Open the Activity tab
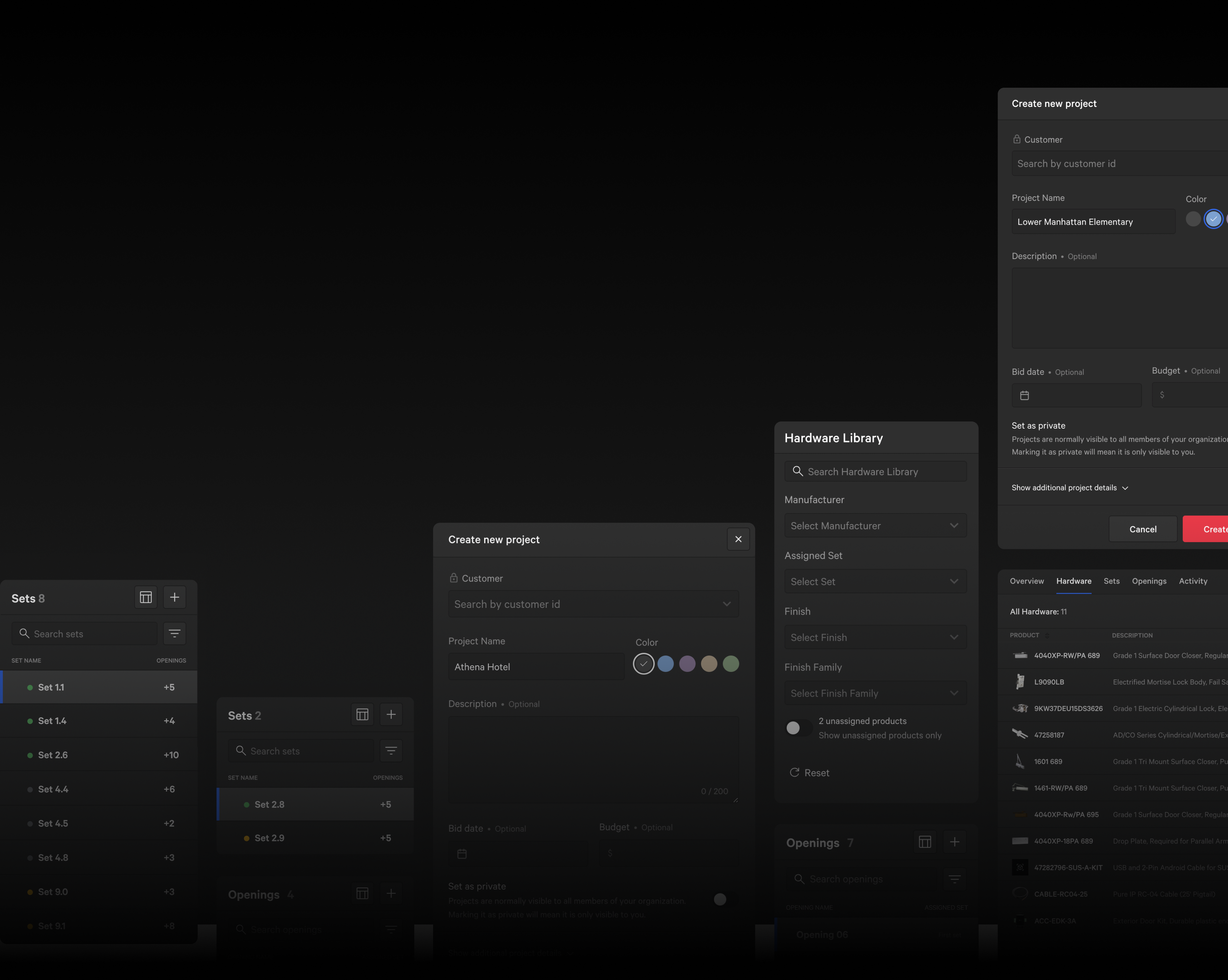The width and height of the screenshot is (1228, 980). click(1193, 581)
